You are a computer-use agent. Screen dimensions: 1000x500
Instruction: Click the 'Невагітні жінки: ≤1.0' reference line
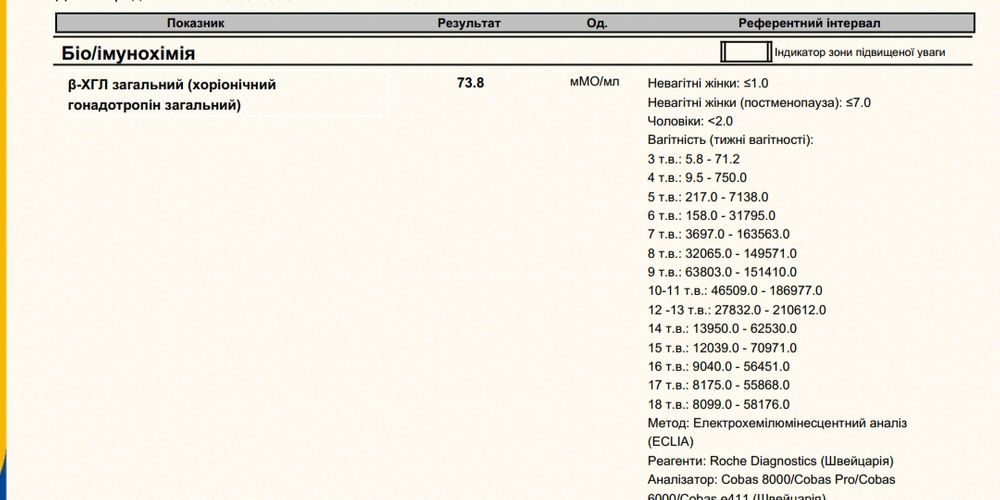click(708, 83)
